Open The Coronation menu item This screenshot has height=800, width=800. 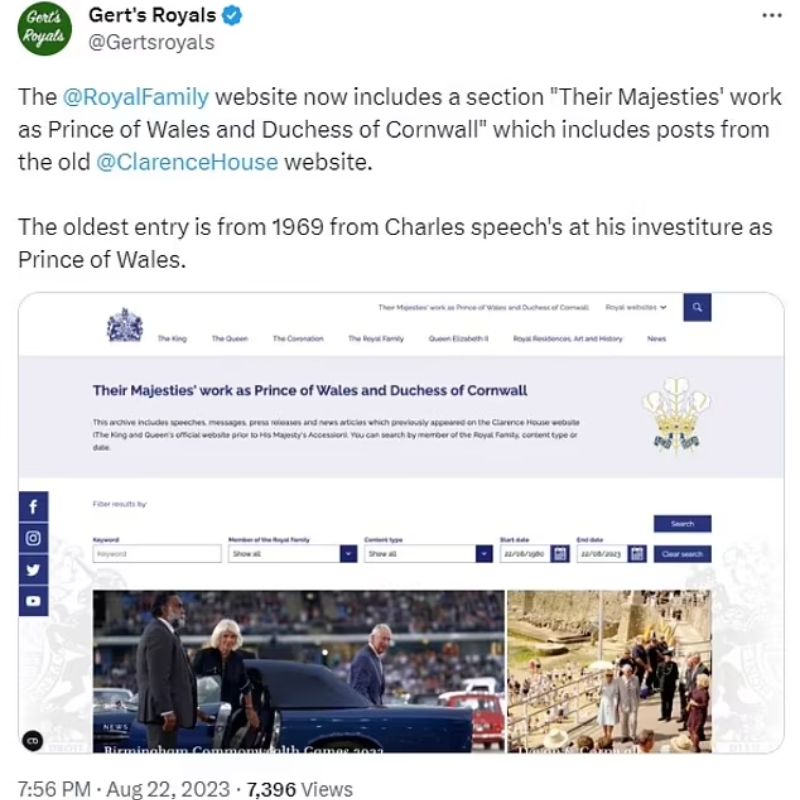[x=298, y=339]
